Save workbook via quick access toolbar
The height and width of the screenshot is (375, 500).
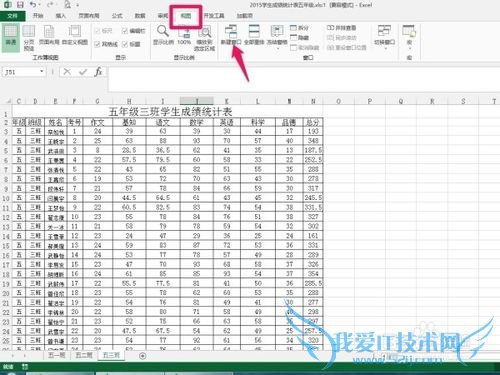[x=20, y=5]
